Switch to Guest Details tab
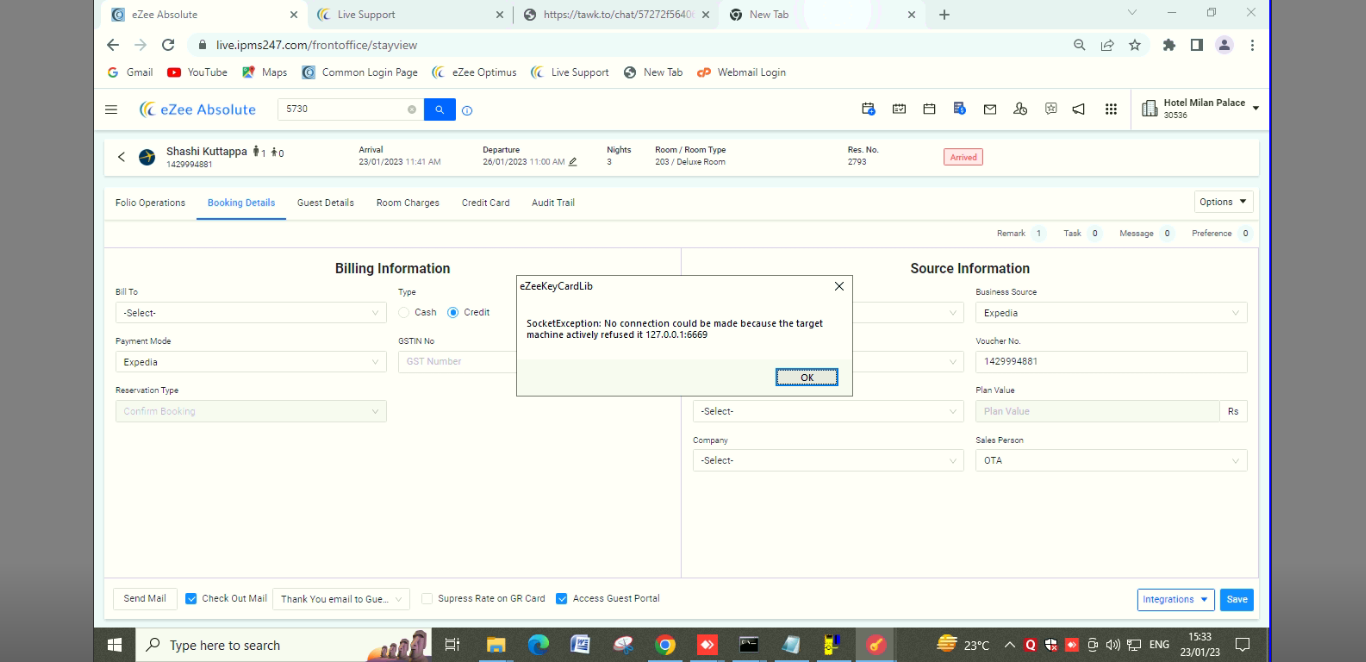1366x662 pixels. (325, 203)
